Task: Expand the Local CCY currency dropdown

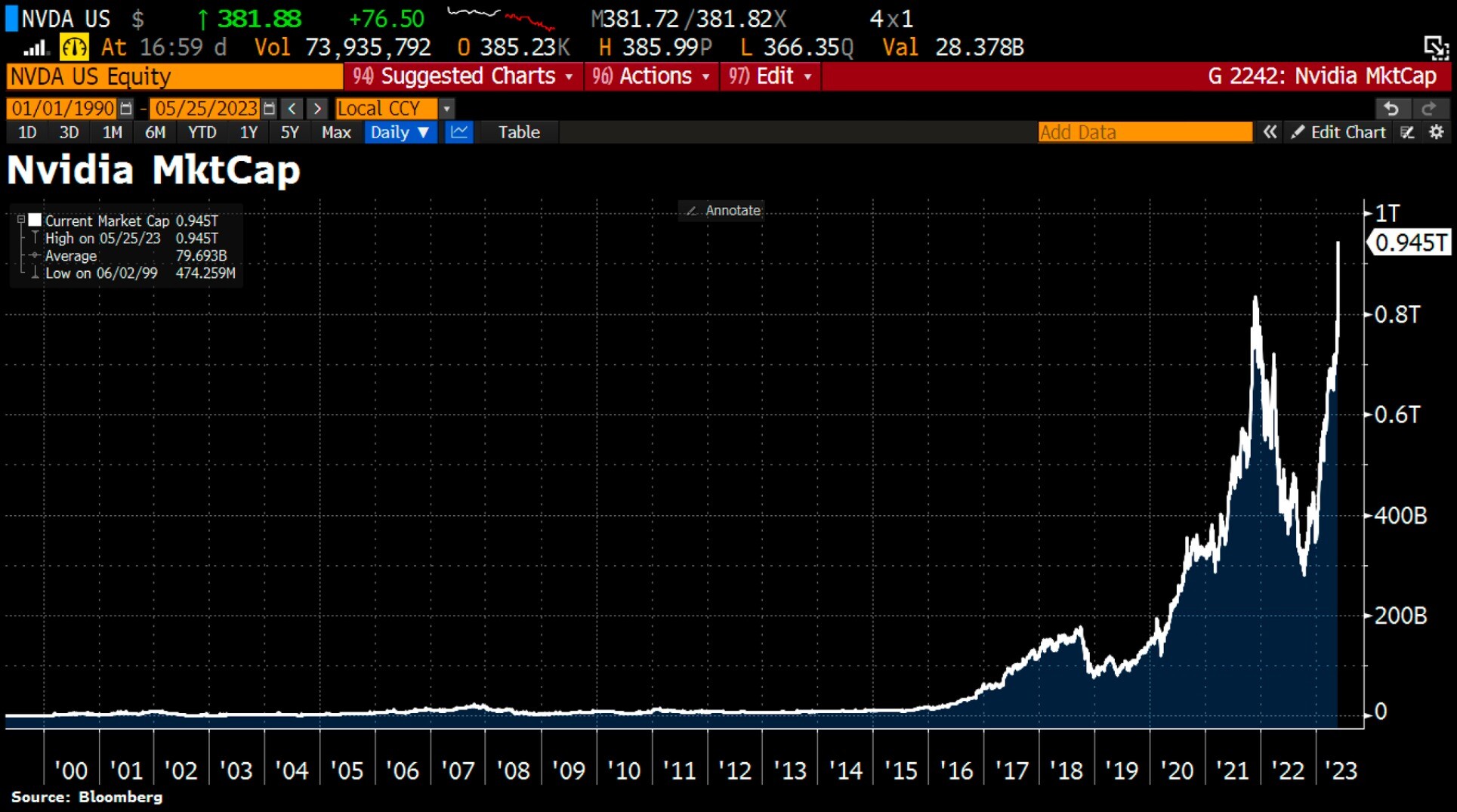Action: pos(446,109)
